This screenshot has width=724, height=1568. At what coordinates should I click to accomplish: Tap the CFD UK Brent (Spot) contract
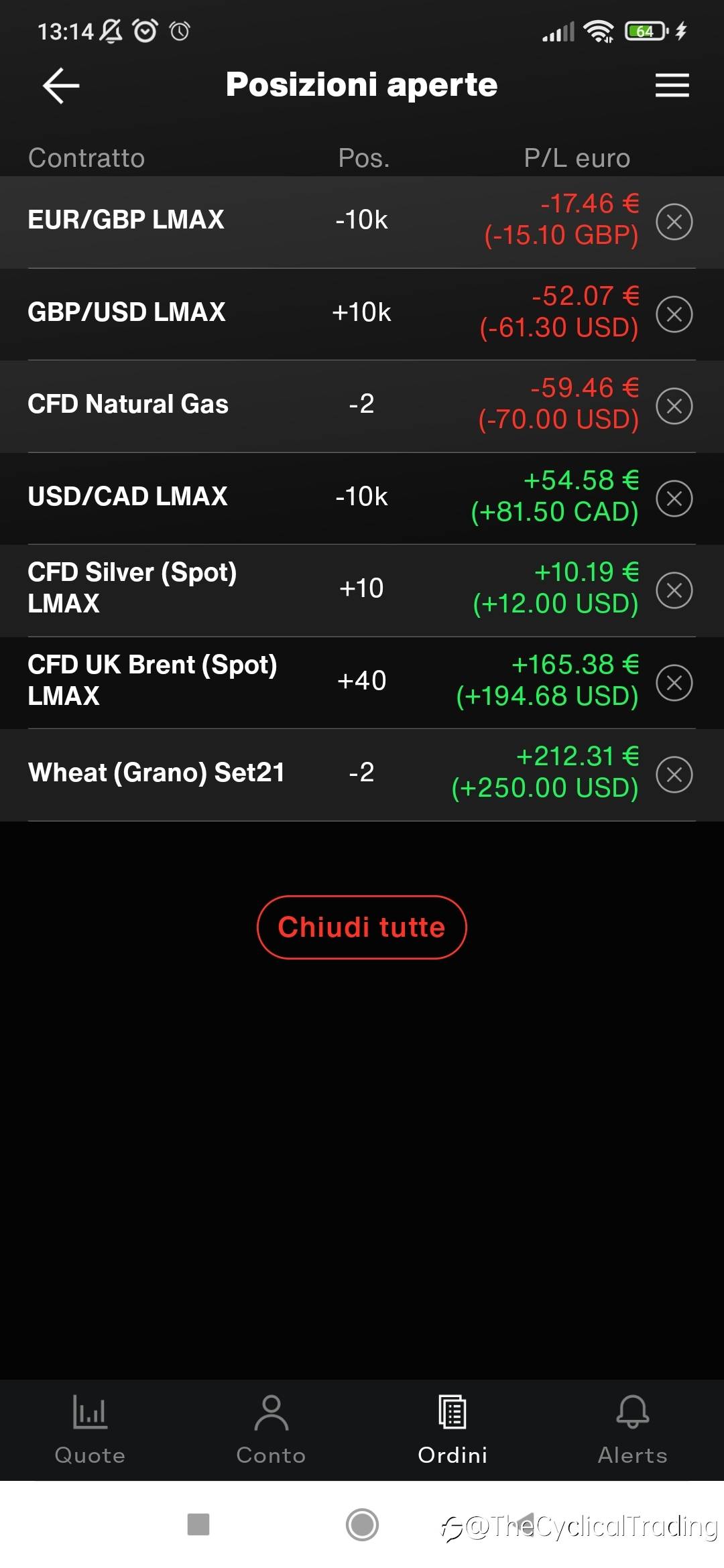[152, 680]
